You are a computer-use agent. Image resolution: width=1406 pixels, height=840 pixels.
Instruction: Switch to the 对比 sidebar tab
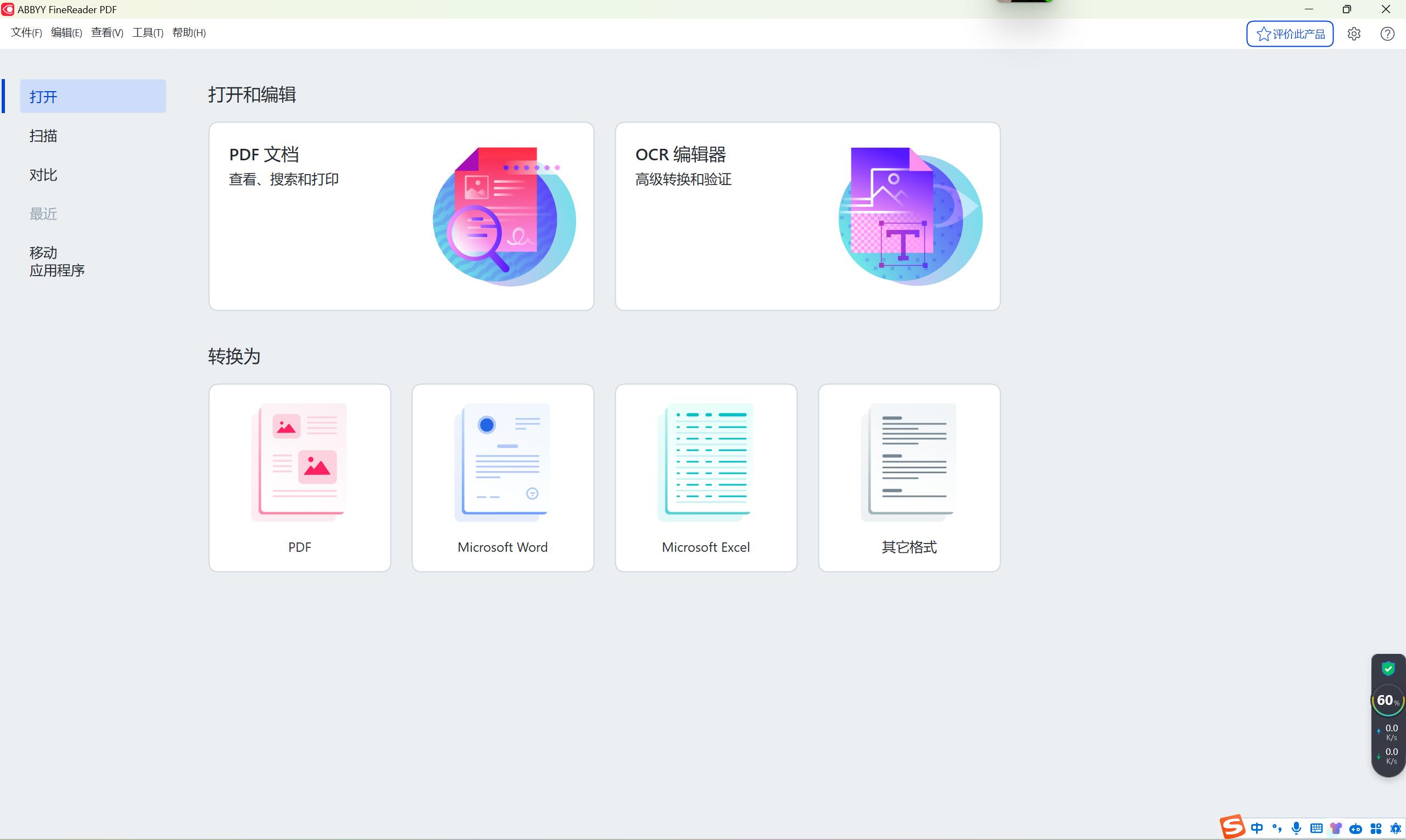pos(43,175)
